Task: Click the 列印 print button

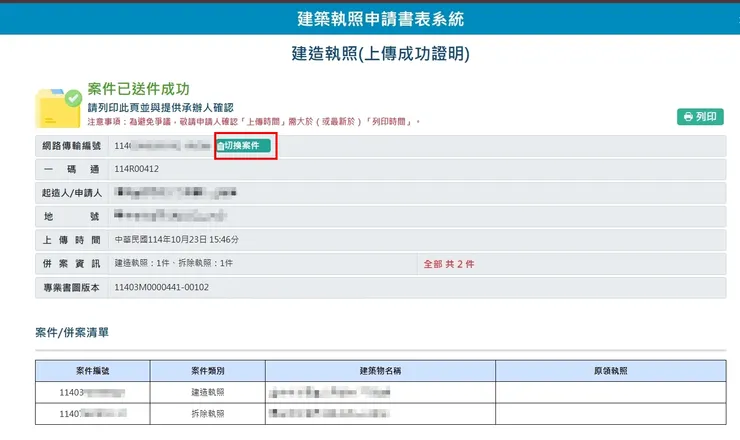Action: tap(700, 117)
